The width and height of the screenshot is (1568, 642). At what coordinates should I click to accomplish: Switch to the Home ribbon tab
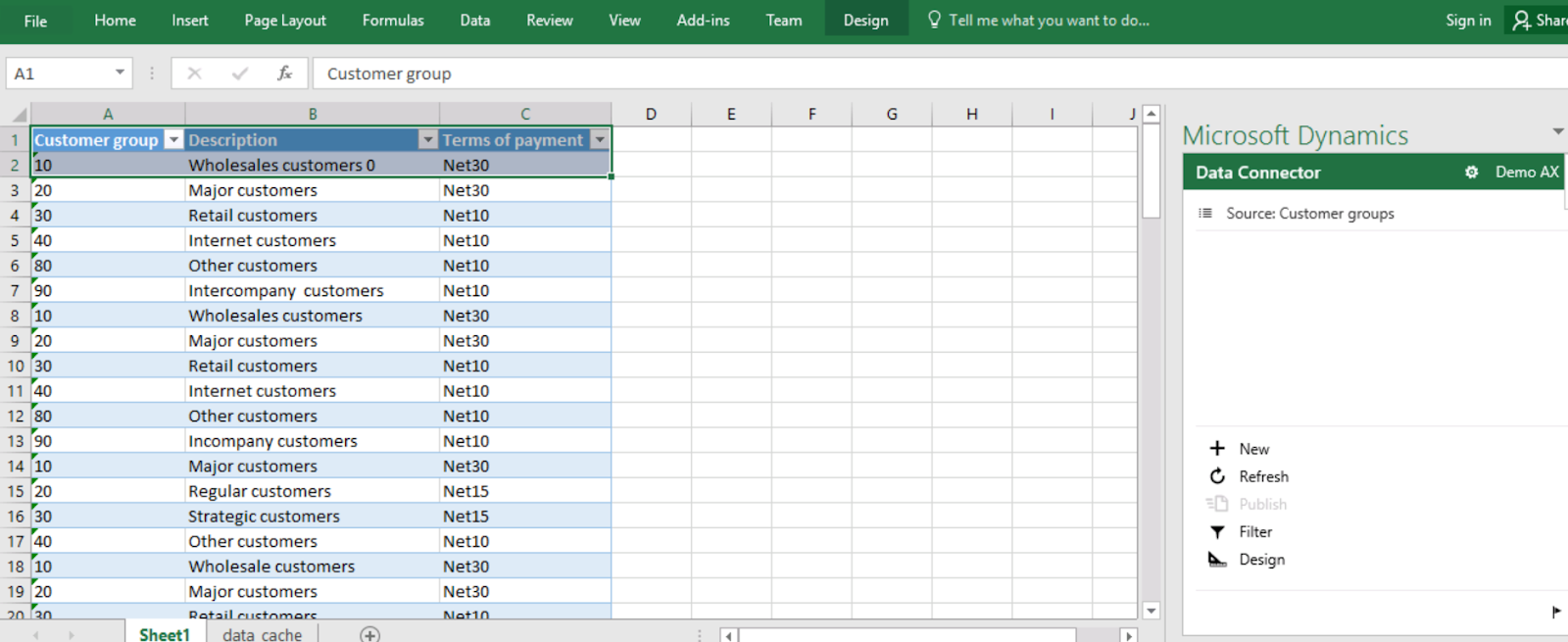[x=115, y=21]
